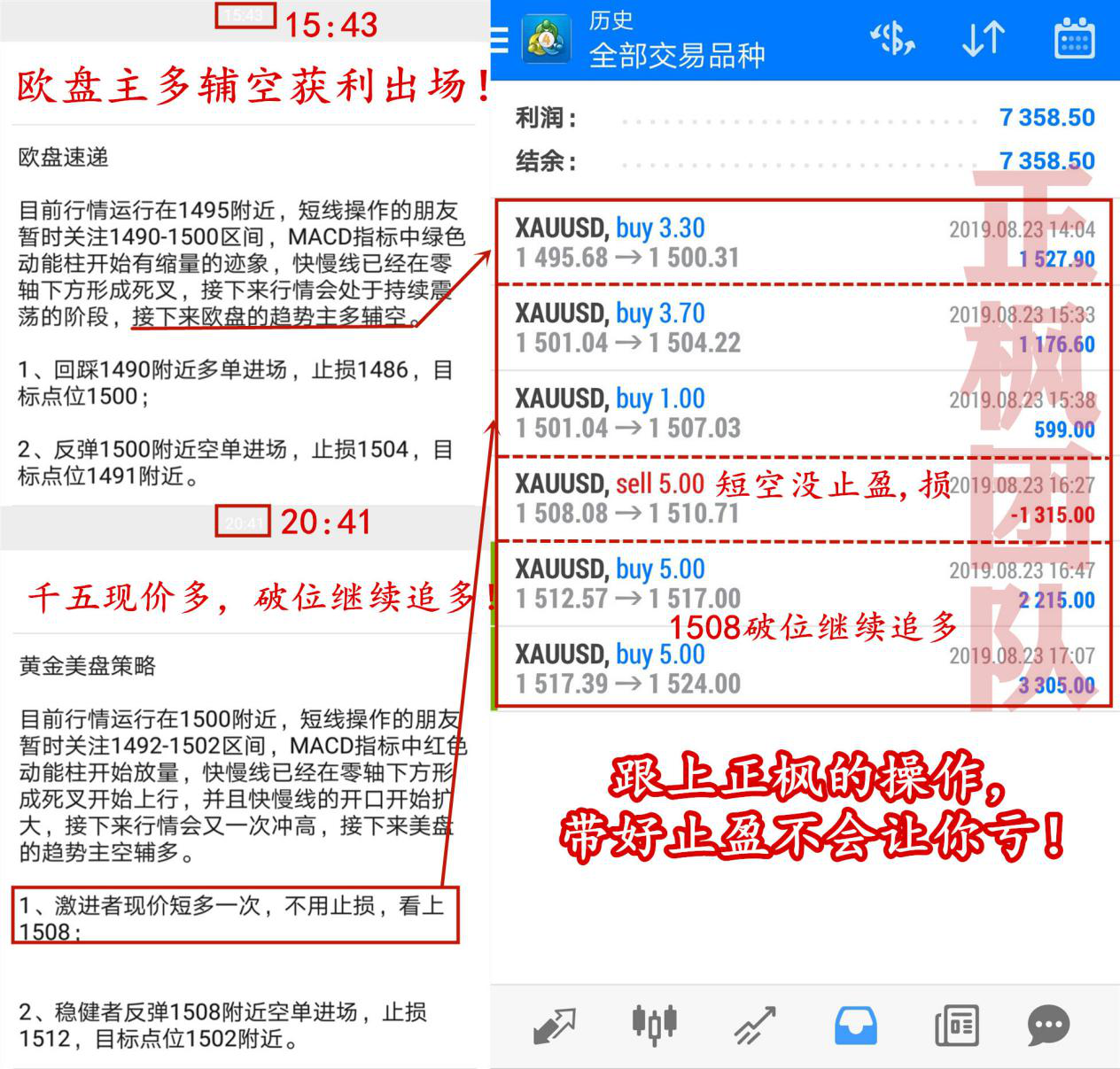
Task: Click the 结余 balance summary row
Action: [805, 161]
